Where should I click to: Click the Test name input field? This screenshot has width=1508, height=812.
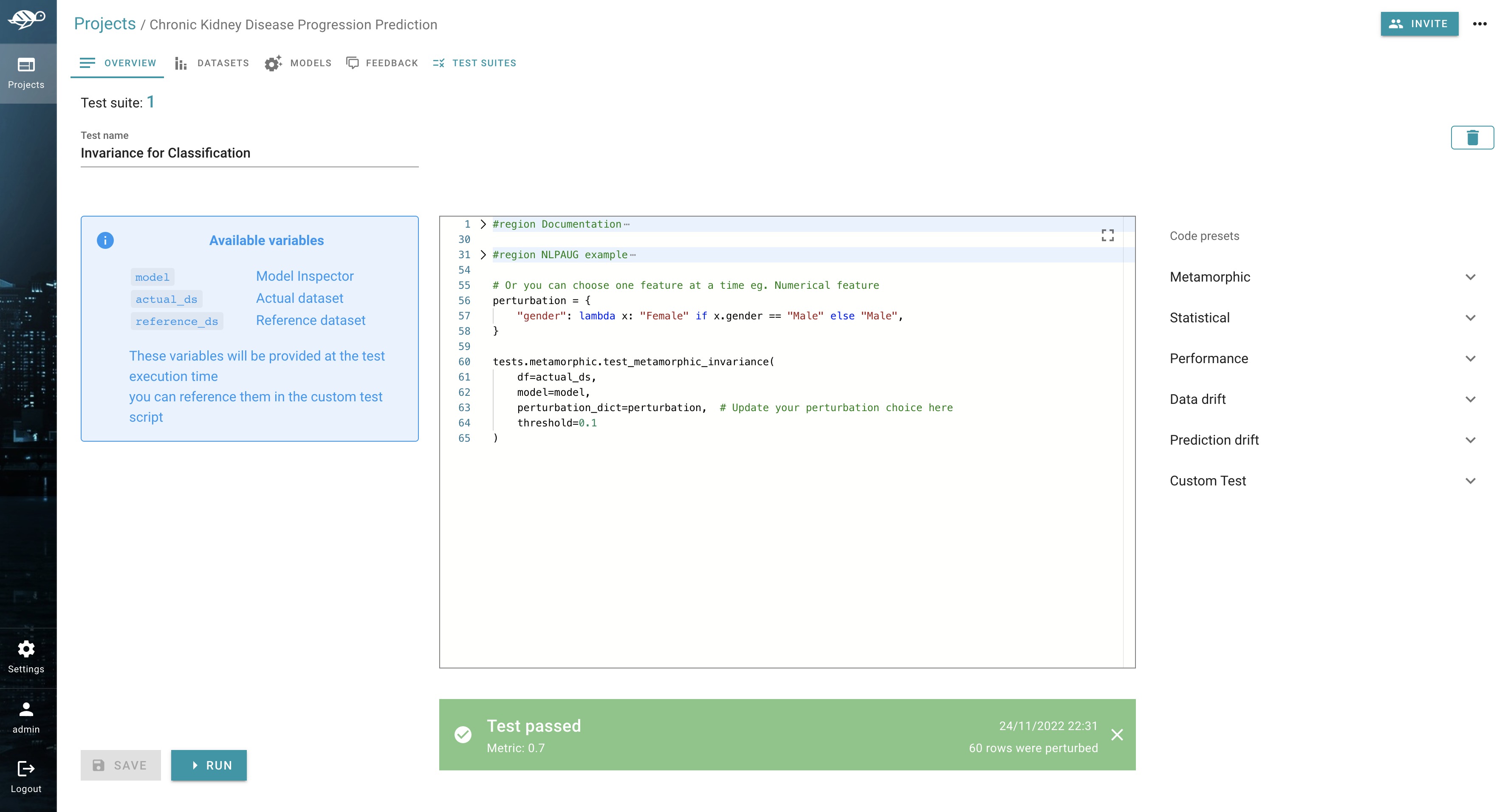[249, 153]
